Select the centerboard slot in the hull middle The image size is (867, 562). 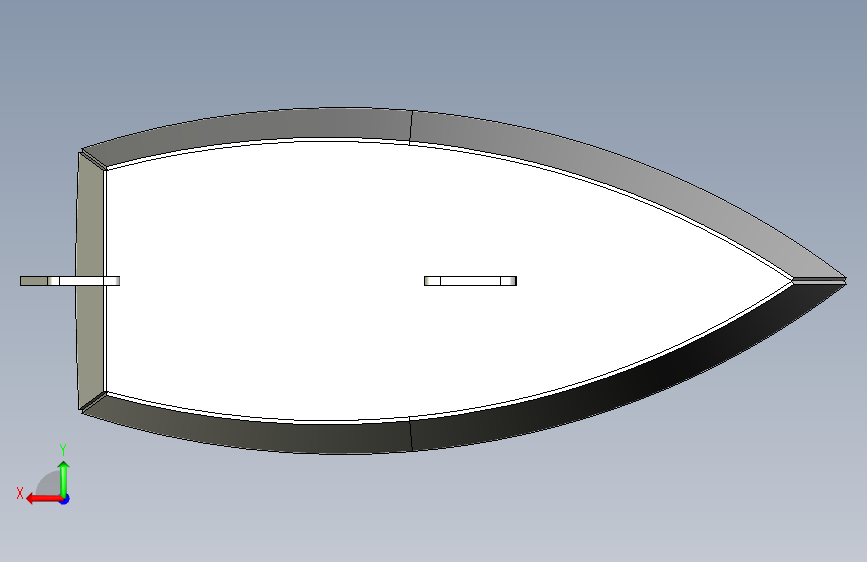(x=470, y=281)
